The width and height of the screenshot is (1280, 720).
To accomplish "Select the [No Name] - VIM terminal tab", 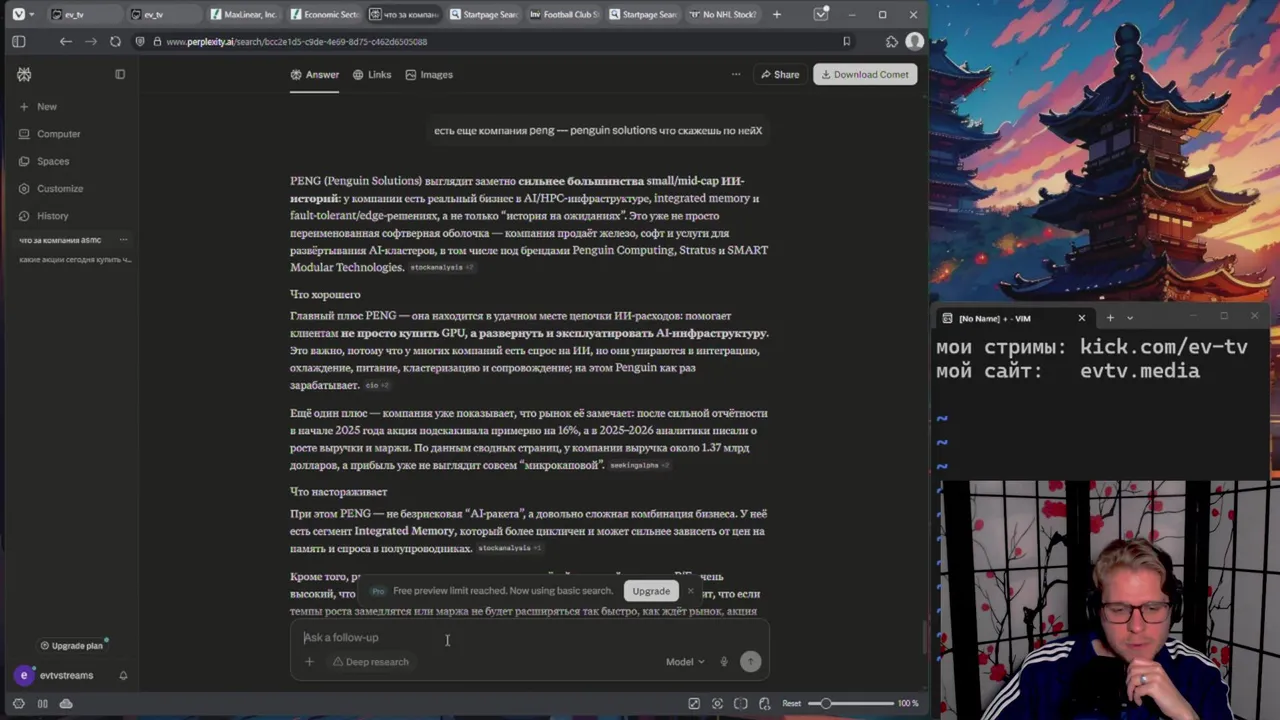I will tap(1014, 318).
